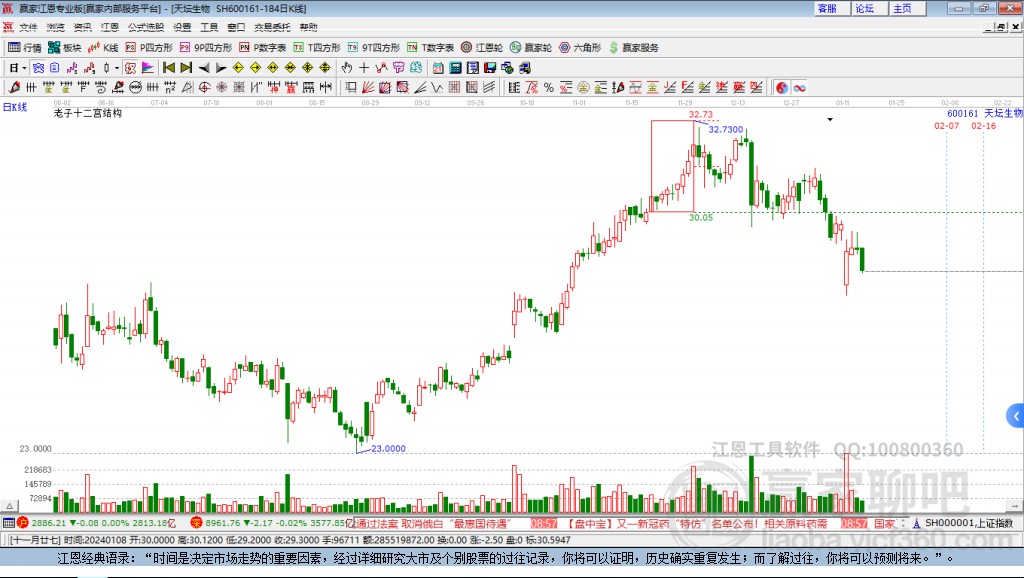The width and height of the screenshot is (1024, 578).
Task: Select the crosshair cursor tool
Action: 364,67
